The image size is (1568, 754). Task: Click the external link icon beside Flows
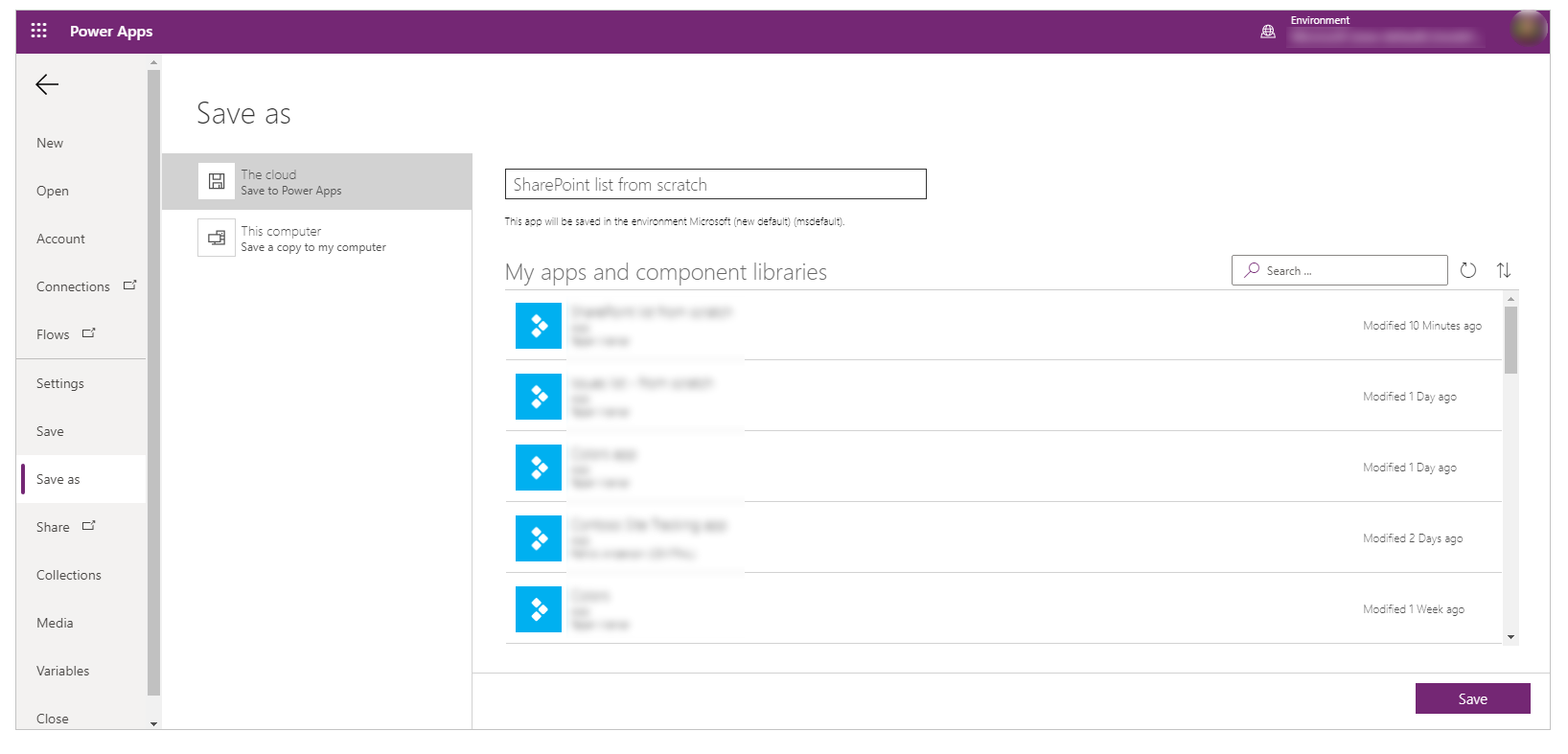tap(89, 333)
